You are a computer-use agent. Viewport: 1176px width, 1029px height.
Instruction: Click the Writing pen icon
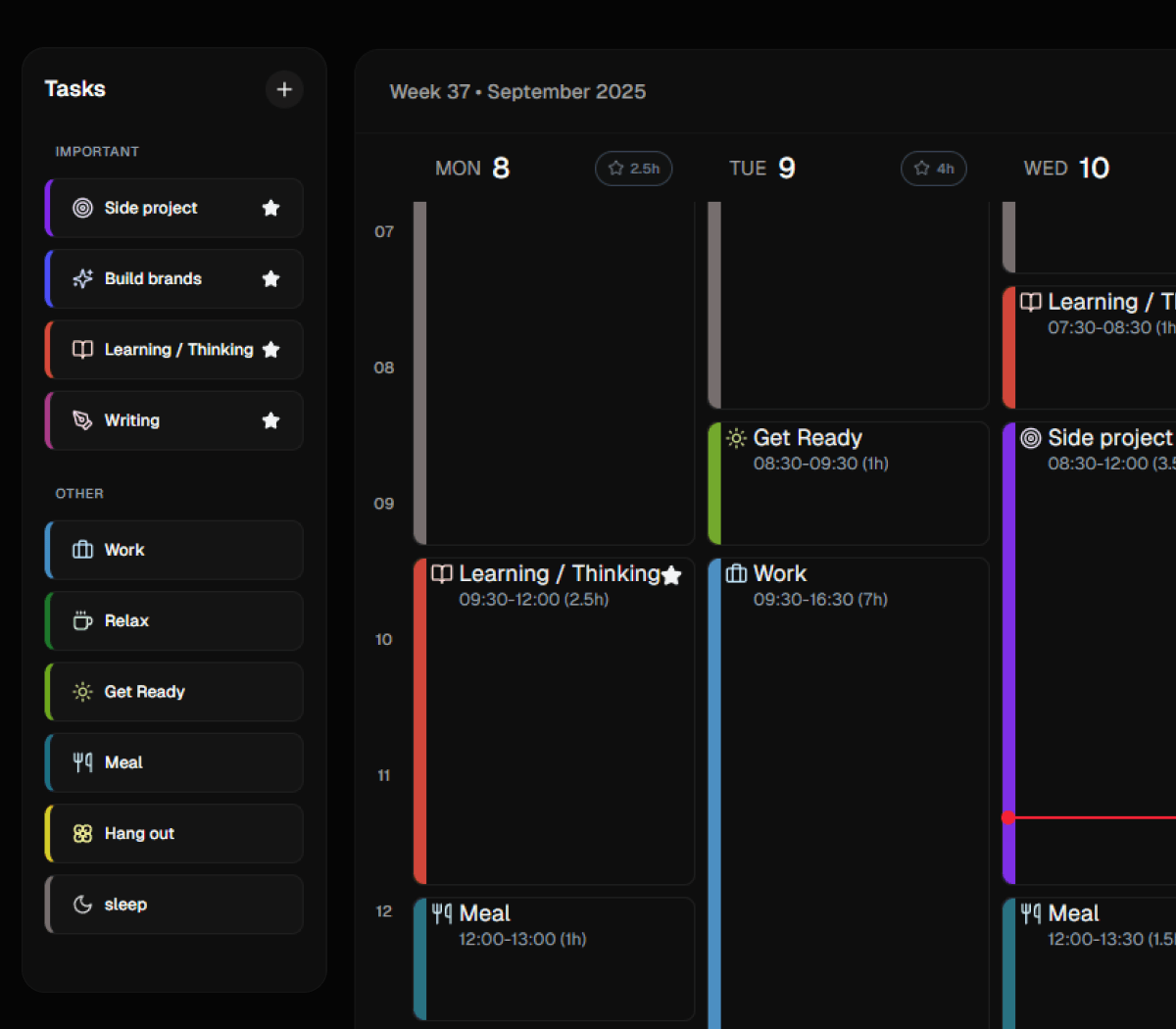pos(81,419)
